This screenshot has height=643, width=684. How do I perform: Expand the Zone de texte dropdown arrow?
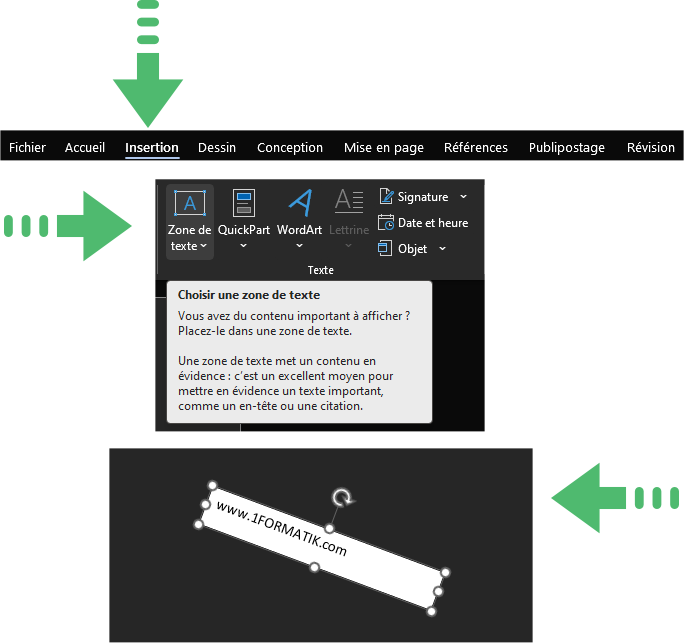pyautogui.click(x=204, y=246)
